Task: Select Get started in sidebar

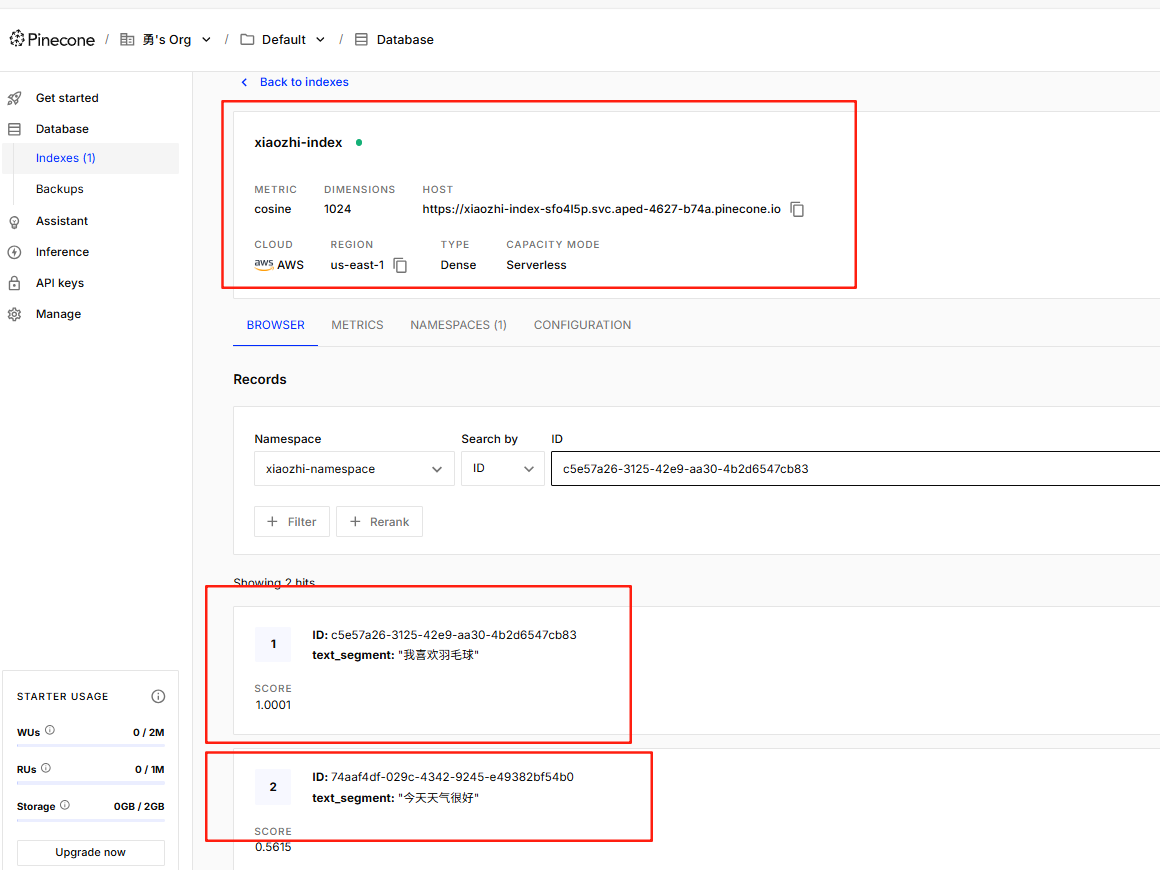Action: pyautogui.click(x=67, y=98)
